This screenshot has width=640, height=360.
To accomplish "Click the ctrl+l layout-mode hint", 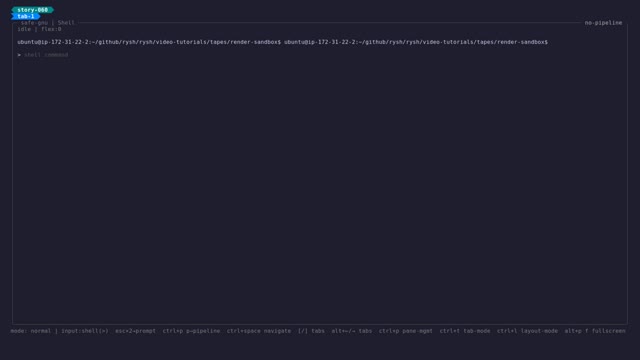I will (x=527, y=331).
